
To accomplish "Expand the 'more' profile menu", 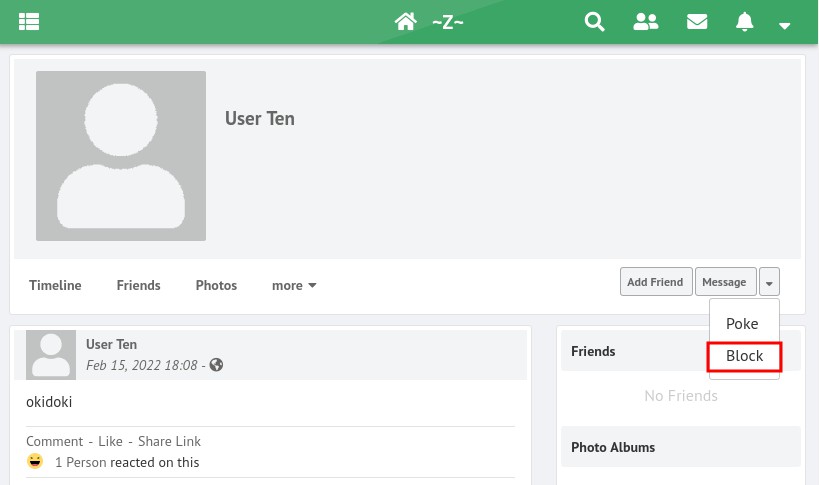I will [x=294, y=285].
